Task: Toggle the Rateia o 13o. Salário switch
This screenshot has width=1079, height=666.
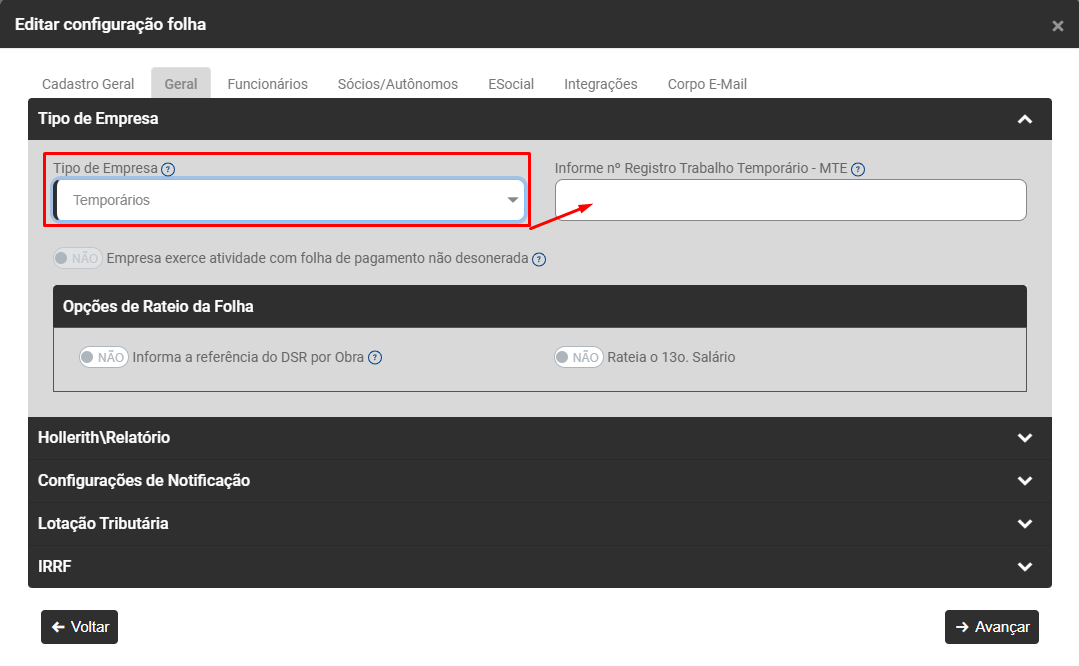Action: (579, 357)
